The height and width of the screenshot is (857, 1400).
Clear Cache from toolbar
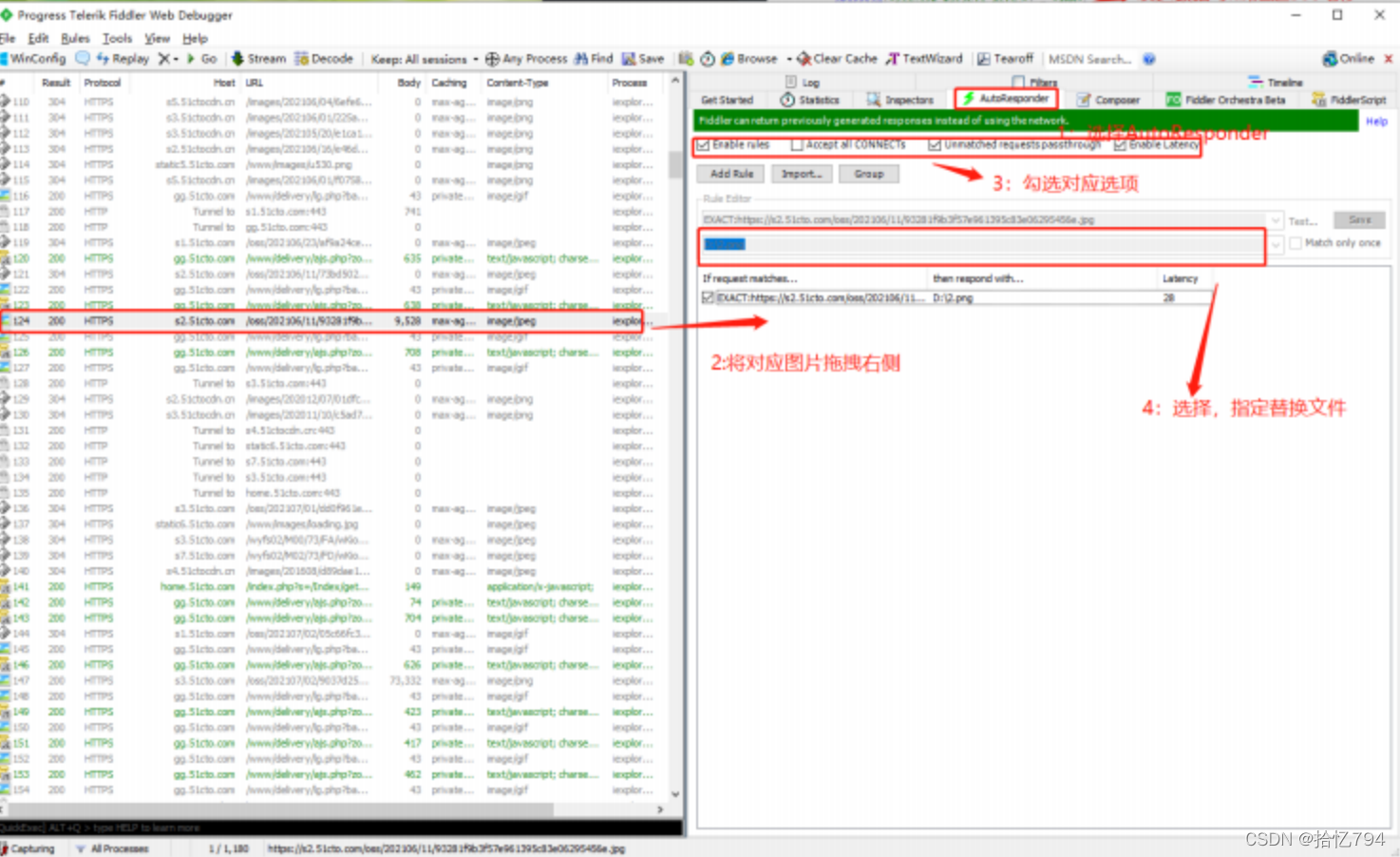(837, 59)
